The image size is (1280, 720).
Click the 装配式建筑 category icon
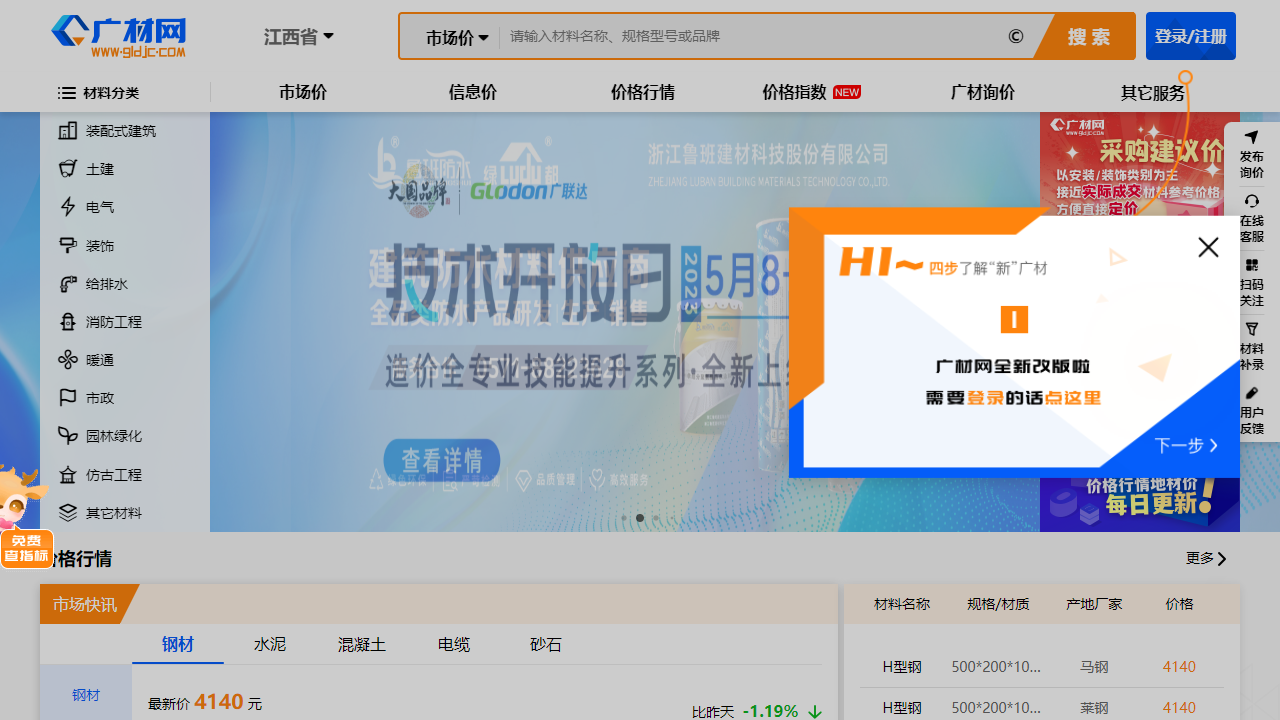[x=68, y=131]
